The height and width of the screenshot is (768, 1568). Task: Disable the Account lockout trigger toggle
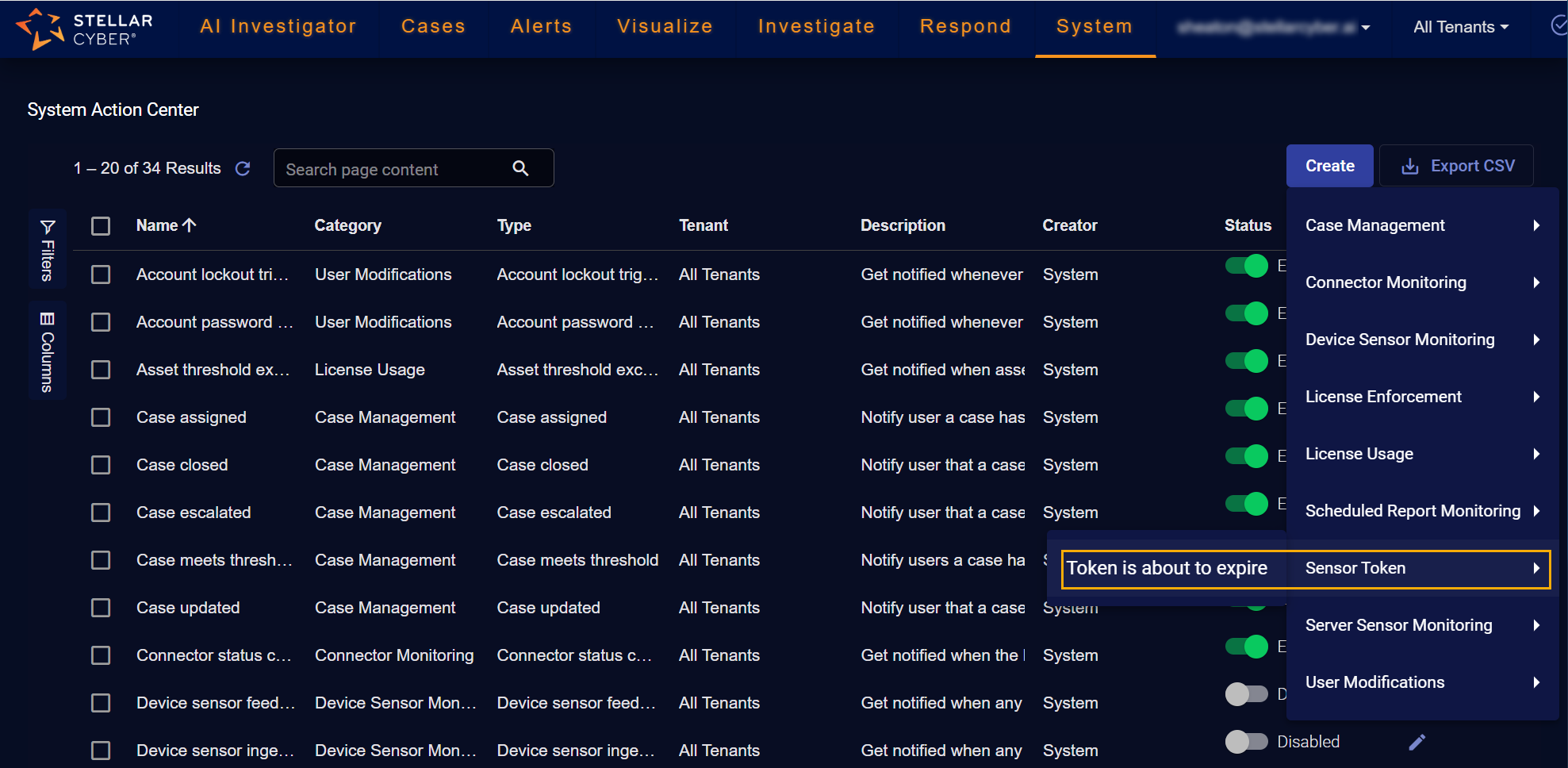coord(1247,266)
